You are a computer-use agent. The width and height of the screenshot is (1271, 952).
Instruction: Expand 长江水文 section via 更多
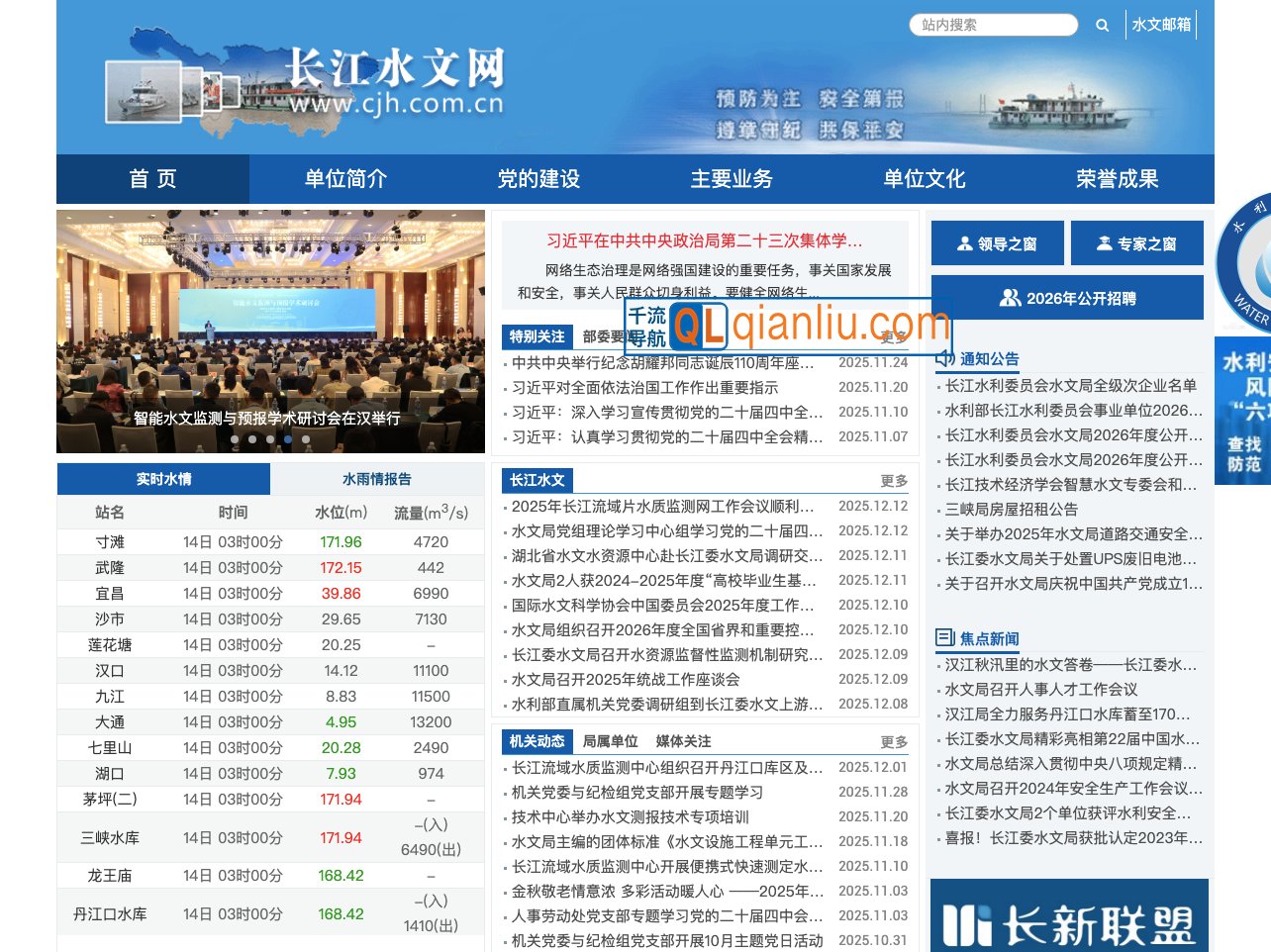894,481
